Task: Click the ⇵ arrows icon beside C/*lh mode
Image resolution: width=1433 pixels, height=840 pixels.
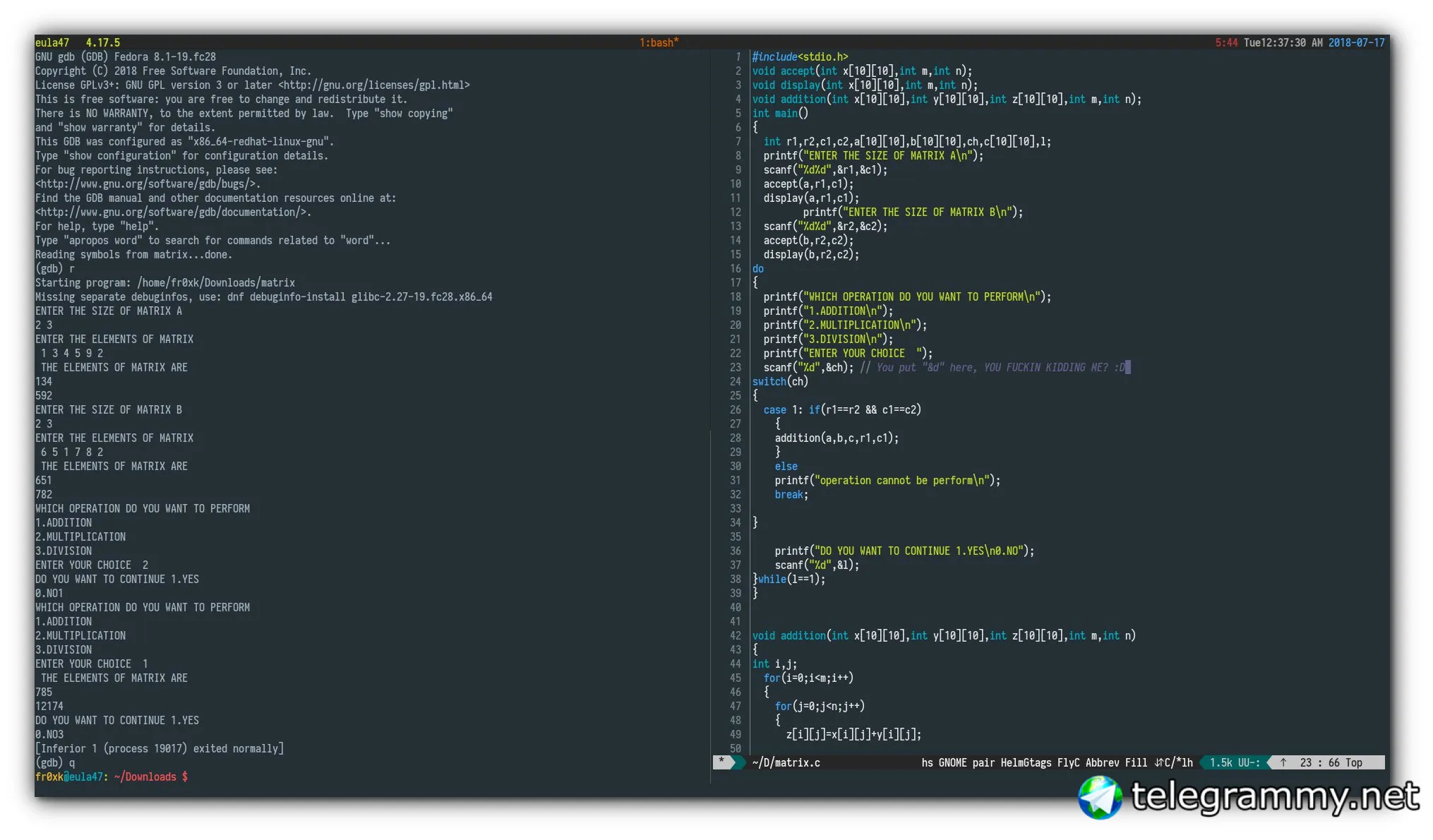Action: 1158,762
